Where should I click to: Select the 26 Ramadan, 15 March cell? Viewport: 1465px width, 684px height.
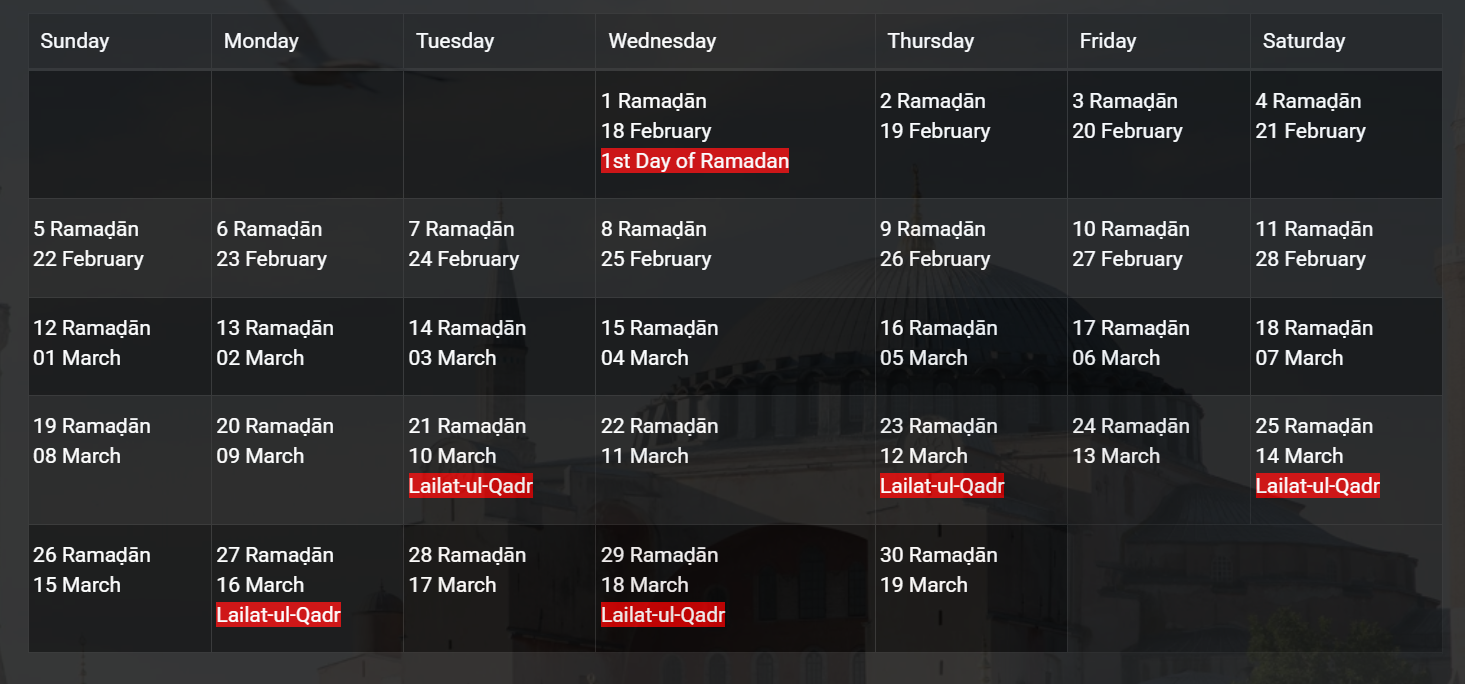(x=120, y=587)
